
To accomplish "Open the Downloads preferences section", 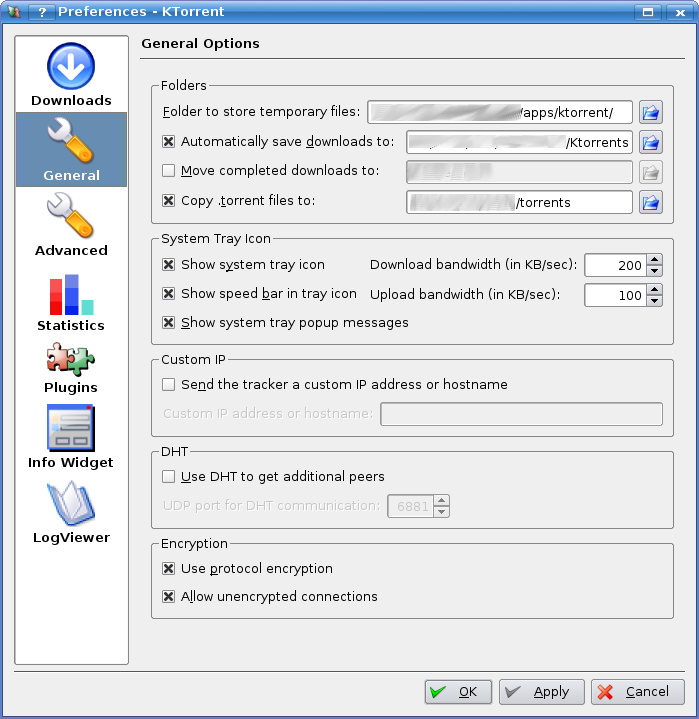I will [71, 75].
